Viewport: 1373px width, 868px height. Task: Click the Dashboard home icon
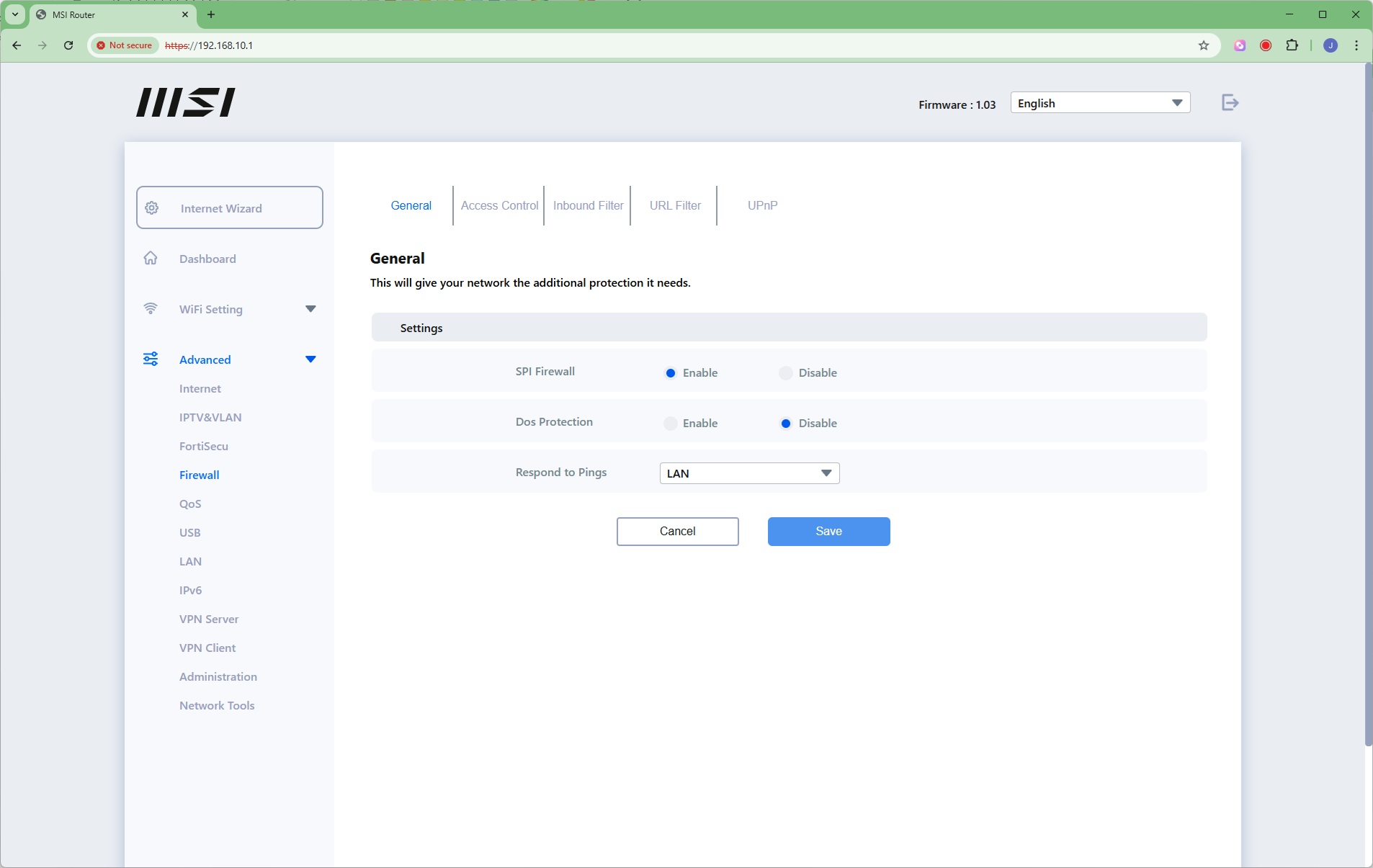[x=151, y=259]
